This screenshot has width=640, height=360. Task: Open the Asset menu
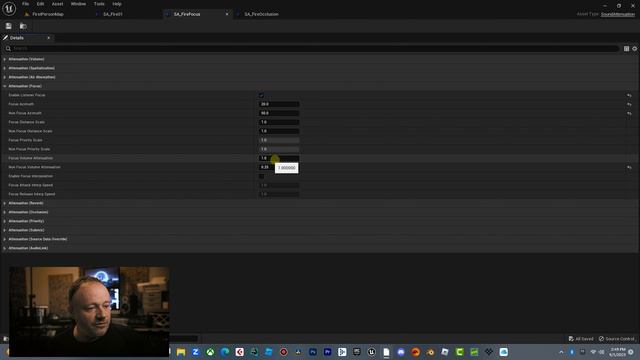pos(58,4)
